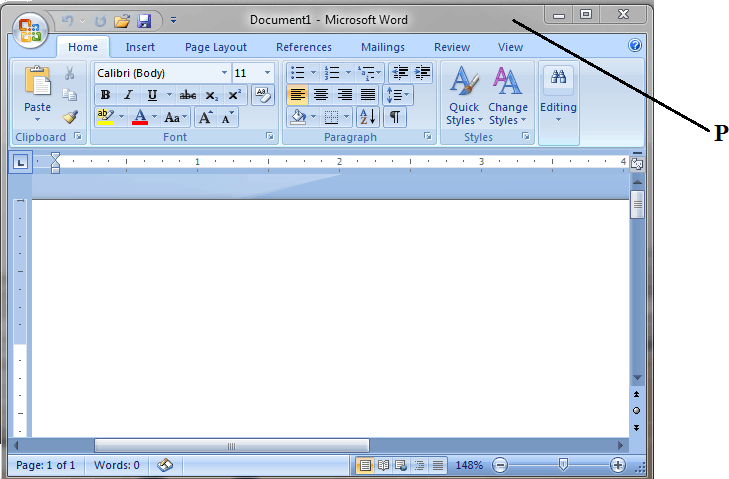Click the tab selector L icon by ruler
729x479 pixels.
[x=20, y=162]
